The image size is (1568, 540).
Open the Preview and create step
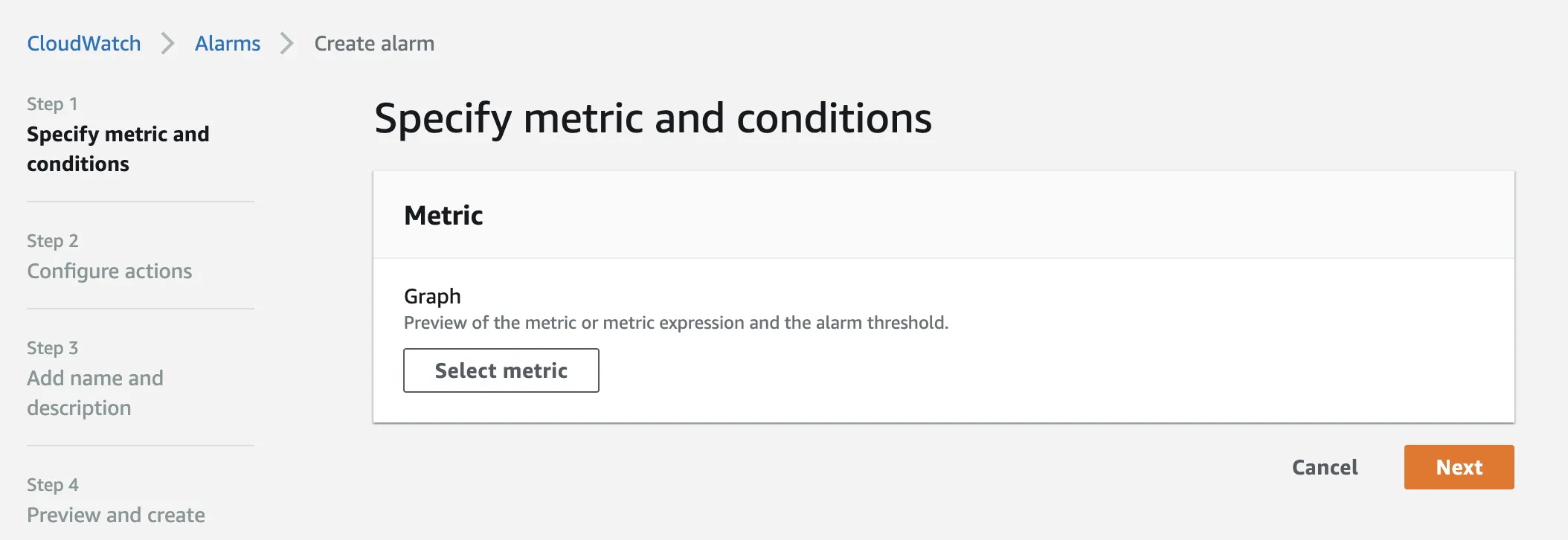116,515
